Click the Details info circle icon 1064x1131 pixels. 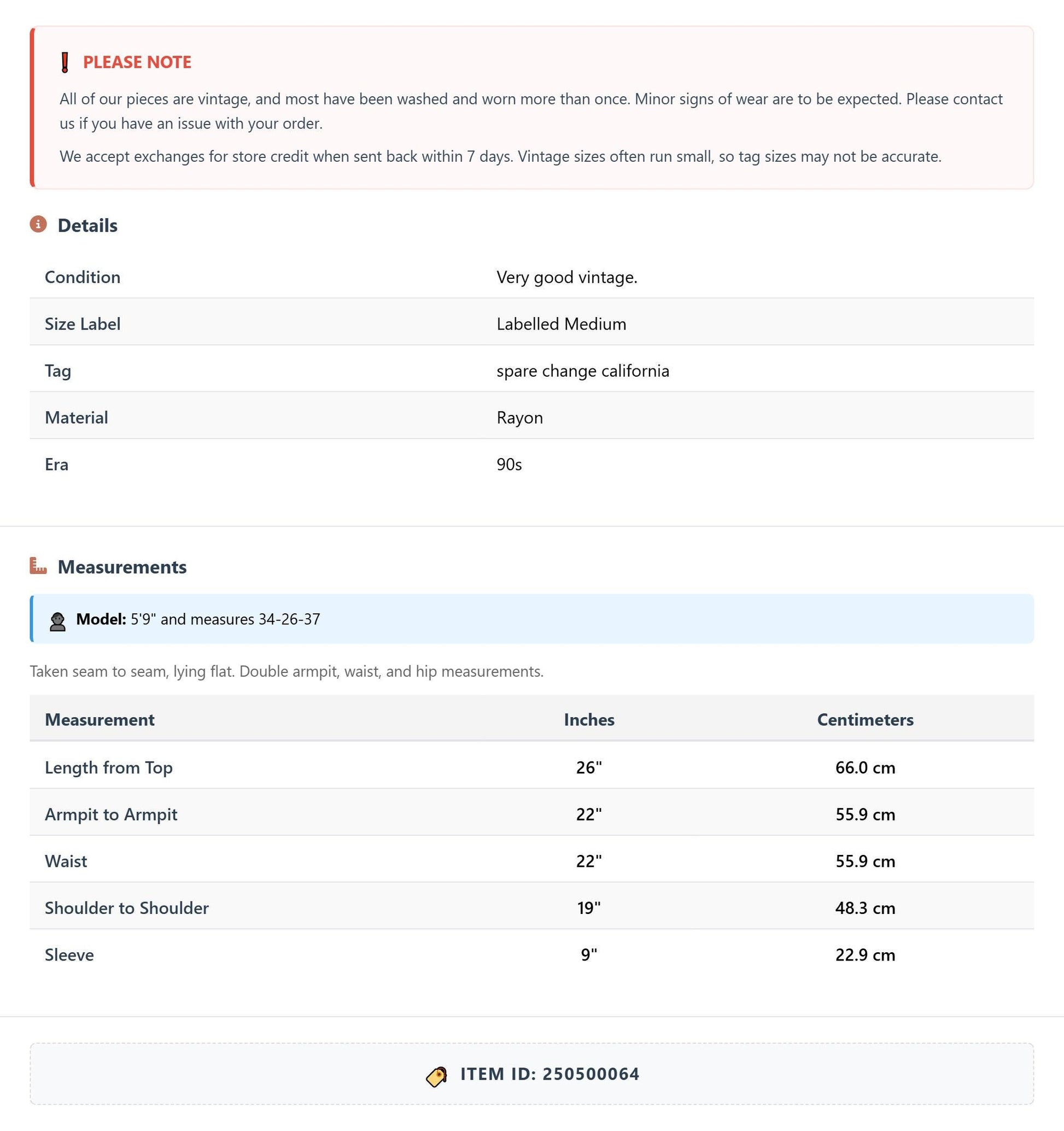(x=38, y=225)
